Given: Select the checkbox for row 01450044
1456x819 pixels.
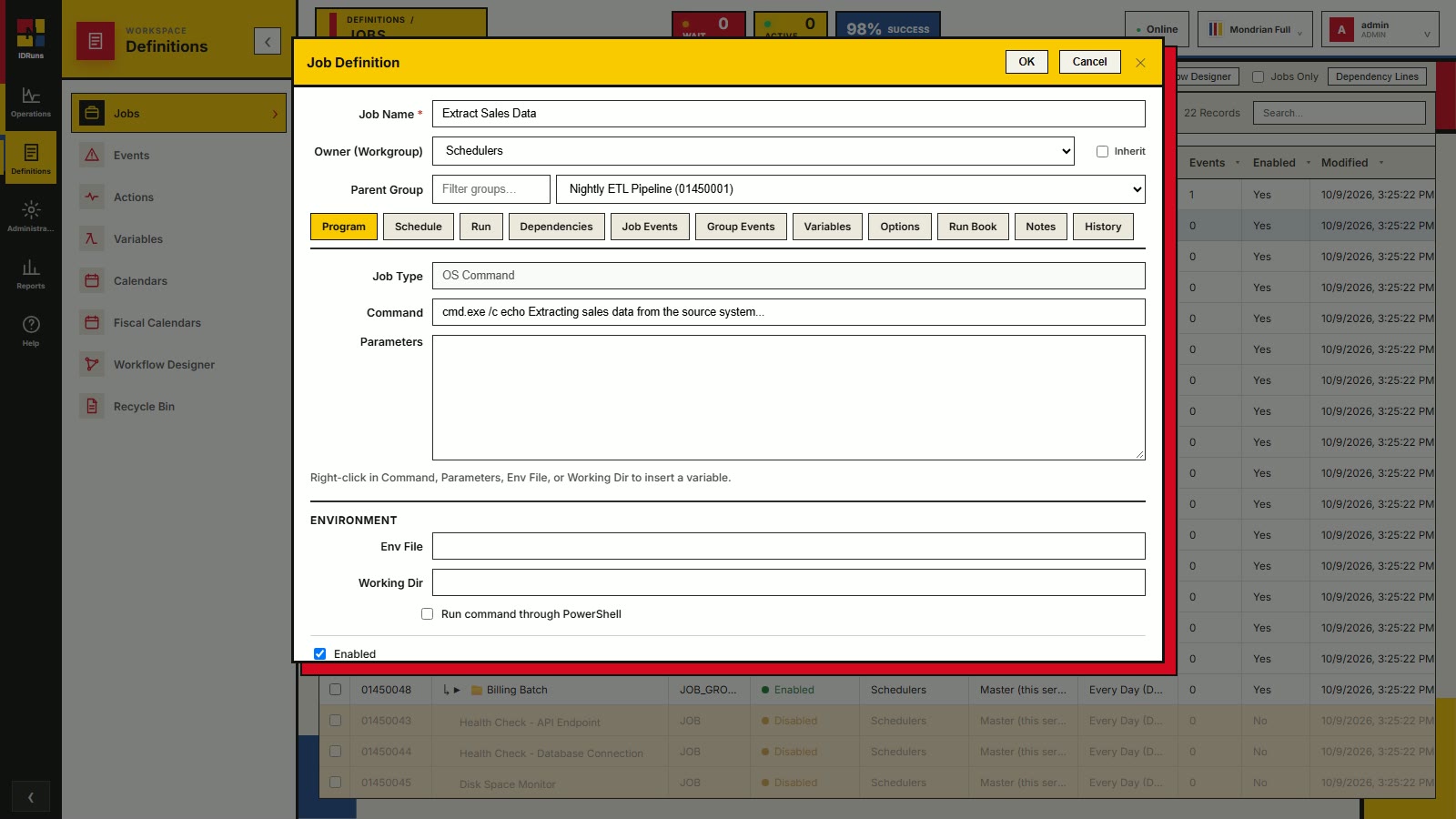Looking at the screenshot, I should 335,752.
